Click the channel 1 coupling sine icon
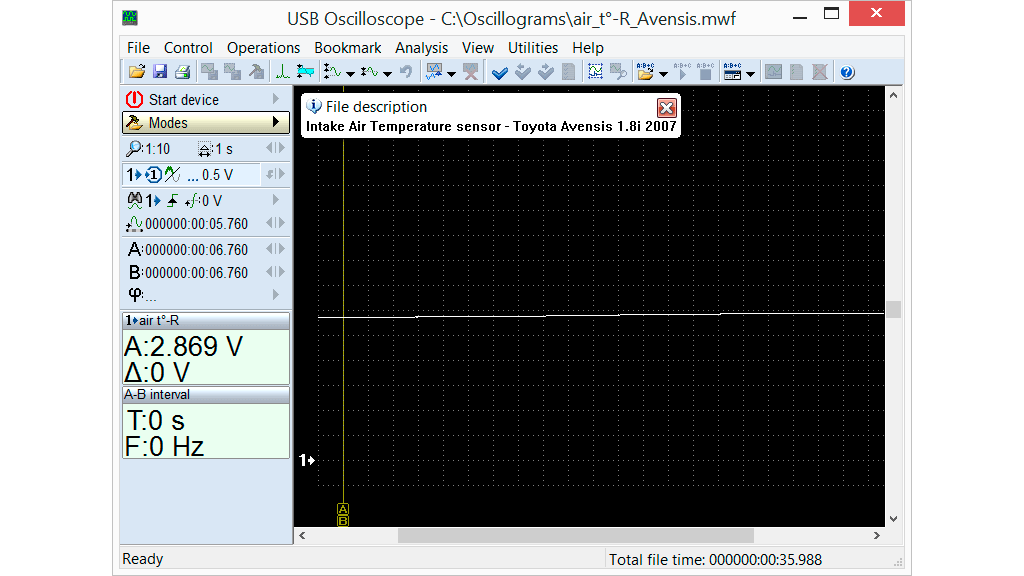1024x576 pixels. [172, 174]
